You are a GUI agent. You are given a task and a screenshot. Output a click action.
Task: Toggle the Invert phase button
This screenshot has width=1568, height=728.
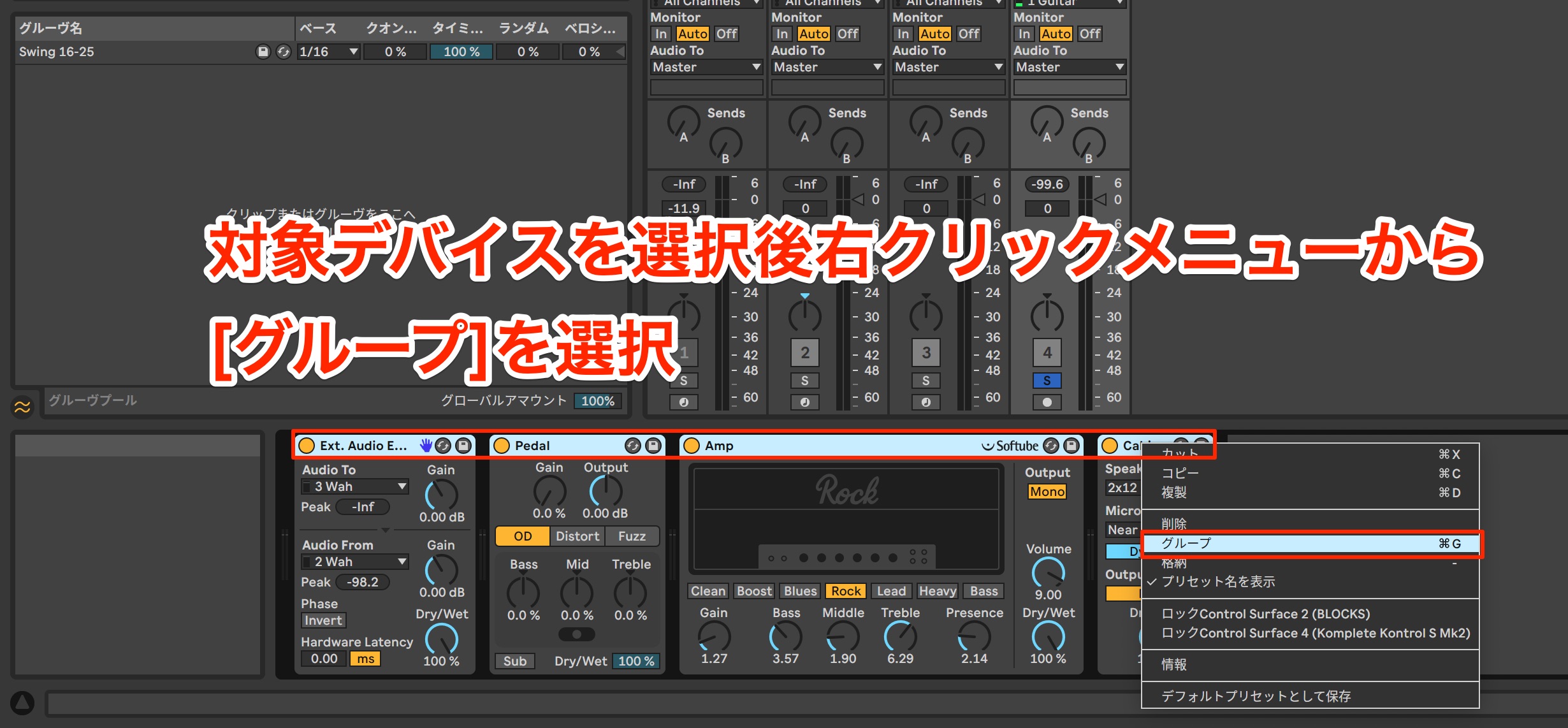[x=323, y=620]
